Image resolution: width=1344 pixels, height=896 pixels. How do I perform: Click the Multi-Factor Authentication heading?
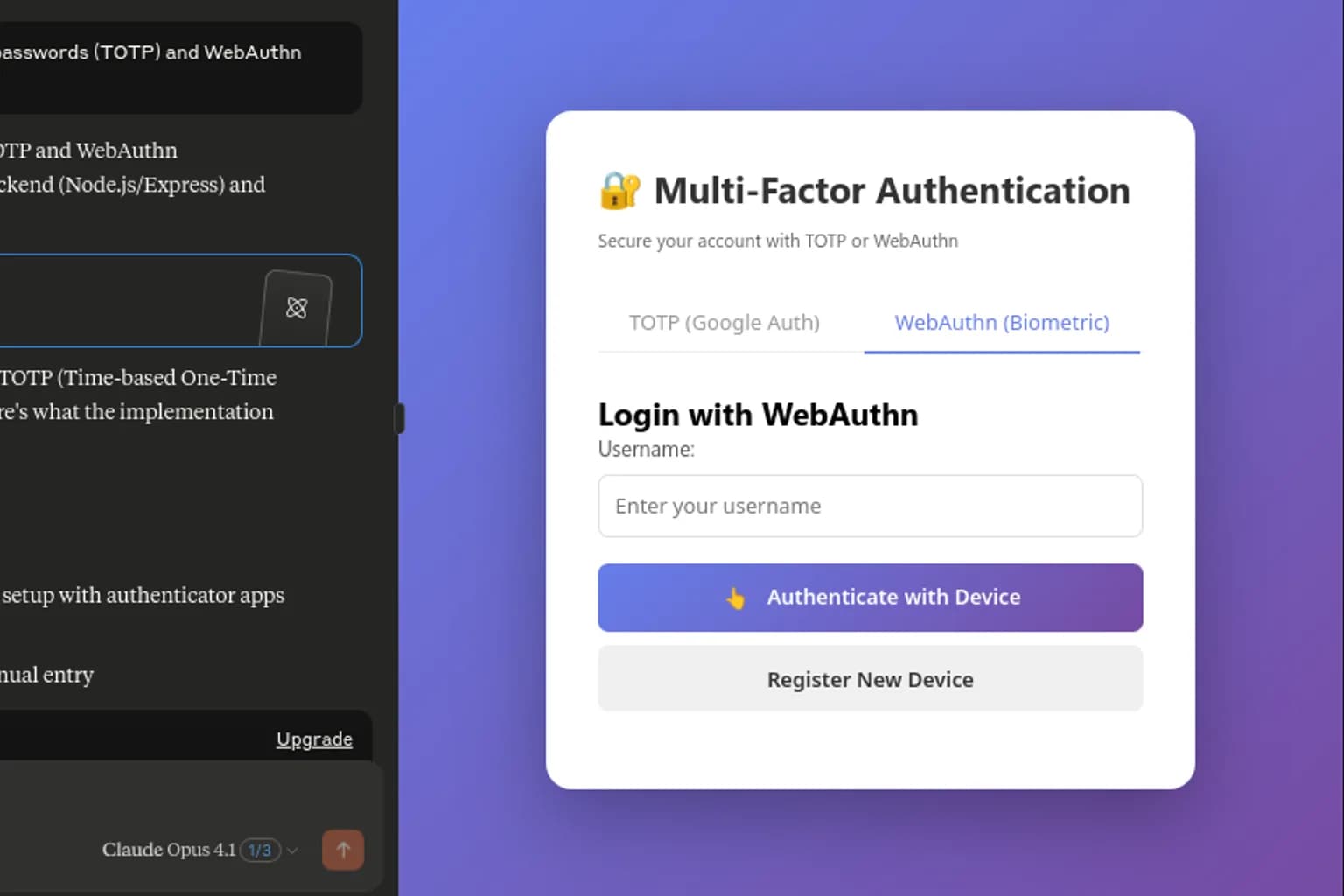tap(892, 191)
